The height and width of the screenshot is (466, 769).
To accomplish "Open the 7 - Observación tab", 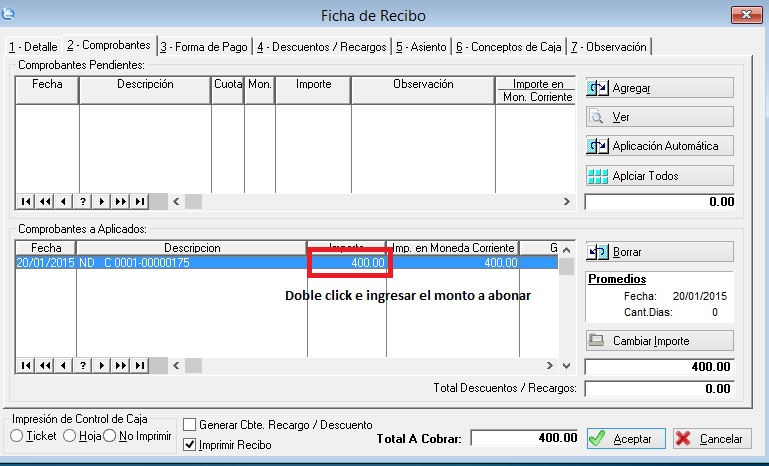I will tap(609, 46).
